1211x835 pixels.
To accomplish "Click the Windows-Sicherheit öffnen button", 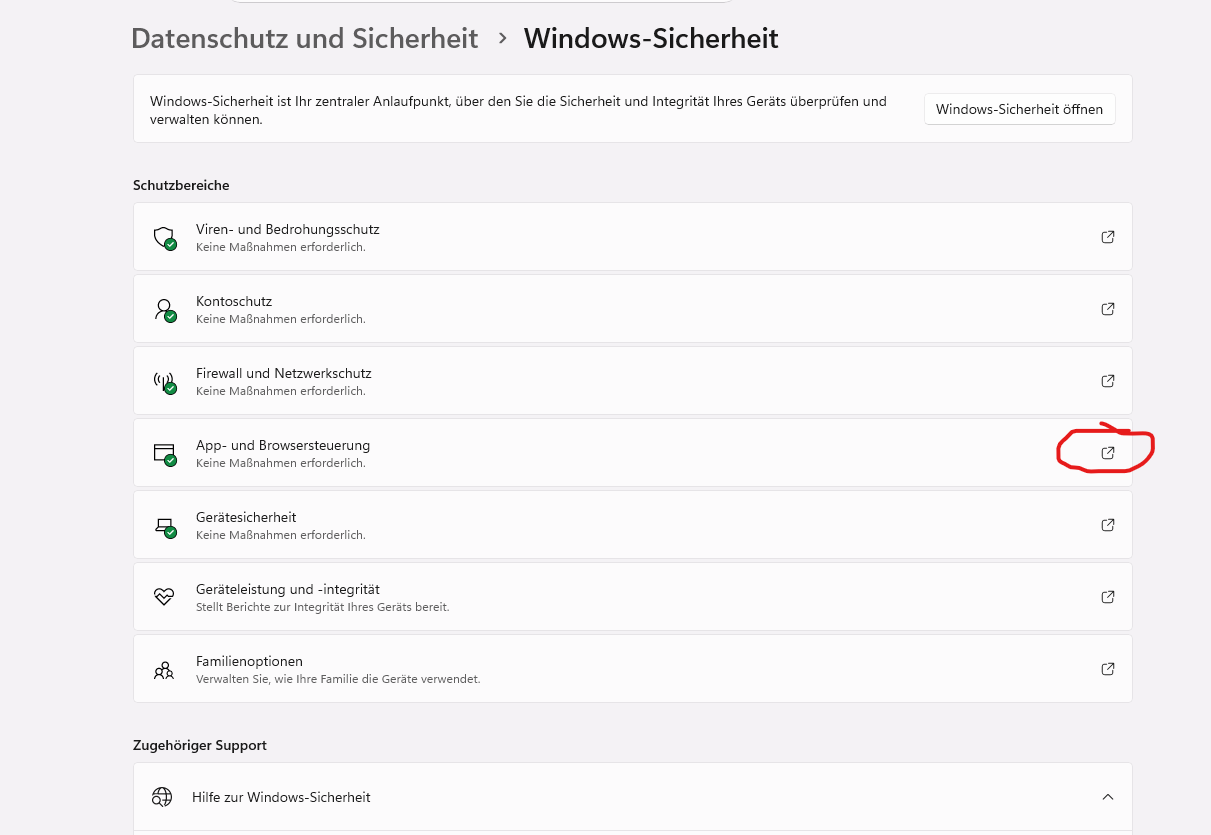I will (1019, 109).
